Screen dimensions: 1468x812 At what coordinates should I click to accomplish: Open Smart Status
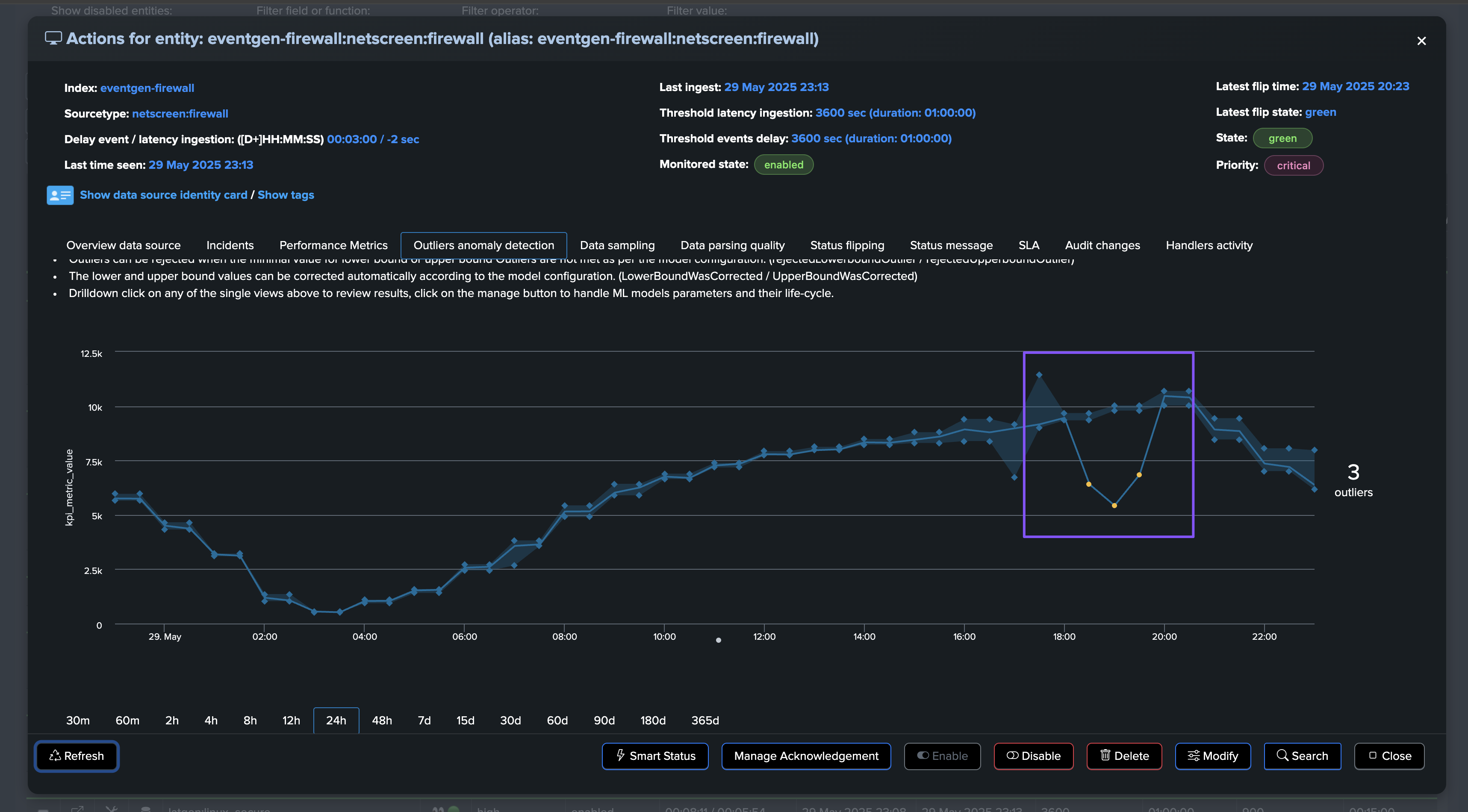tap(655, 756)
